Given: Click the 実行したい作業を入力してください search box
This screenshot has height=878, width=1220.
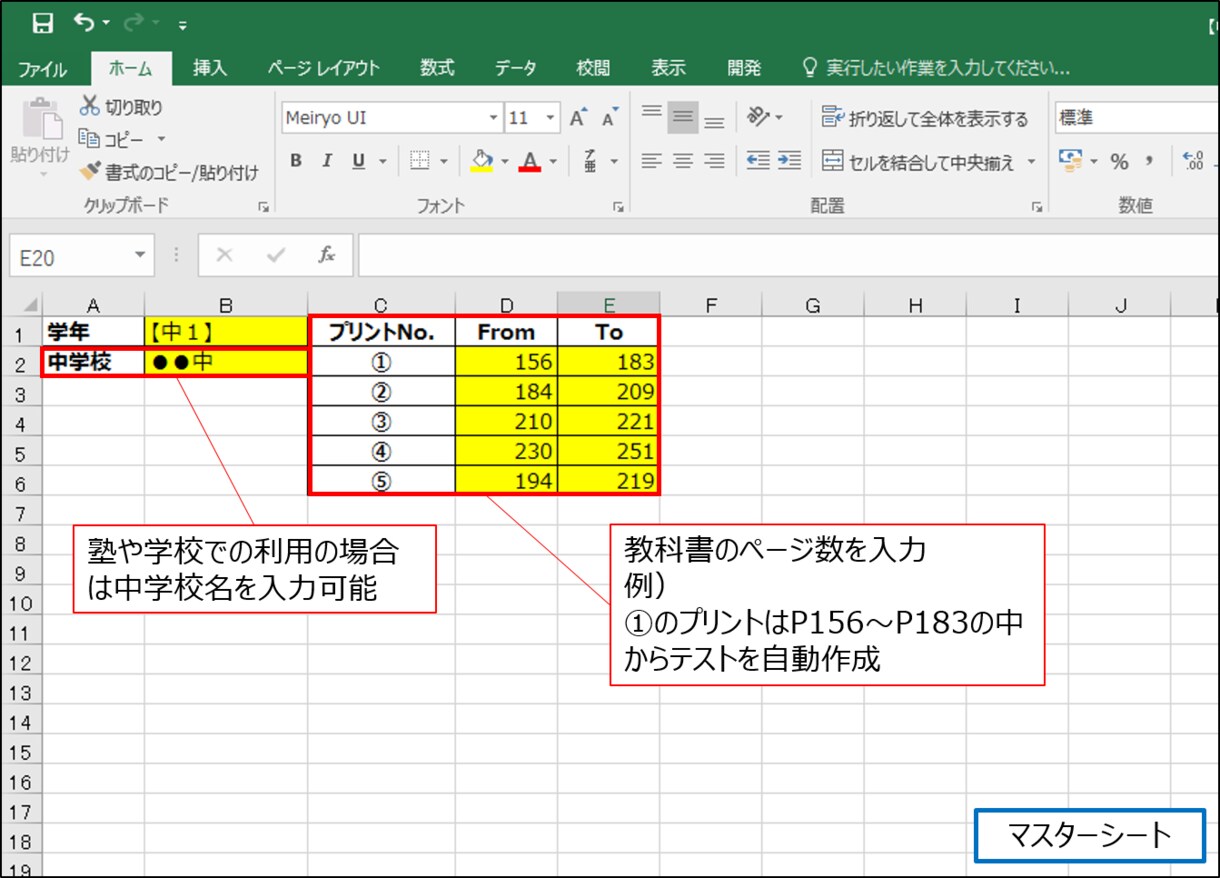Looking at the screenshot, I should (x=936, y=68).
